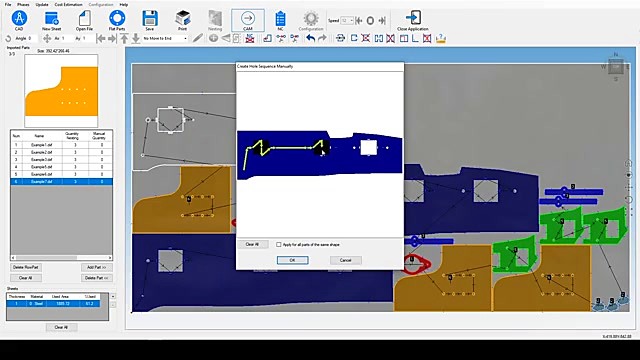
Task: Click the white square hole in dialog preview
Action: (x=369, y=147)
